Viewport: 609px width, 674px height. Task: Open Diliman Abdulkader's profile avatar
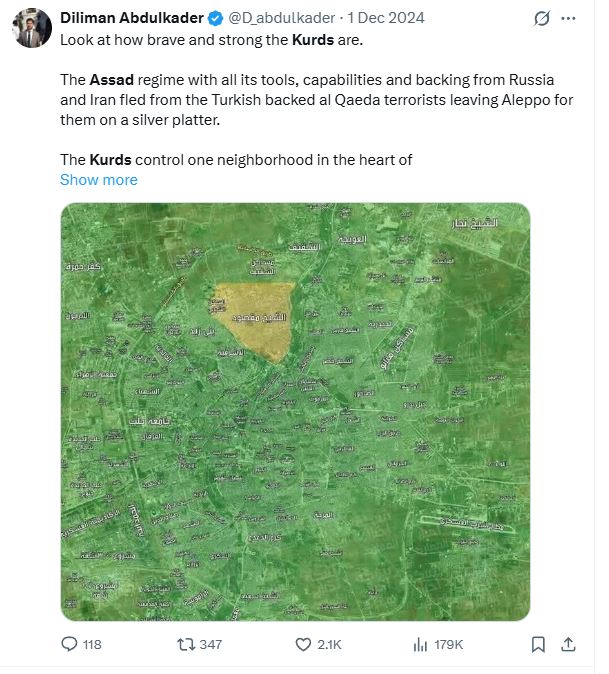click(x=32, y=28)
